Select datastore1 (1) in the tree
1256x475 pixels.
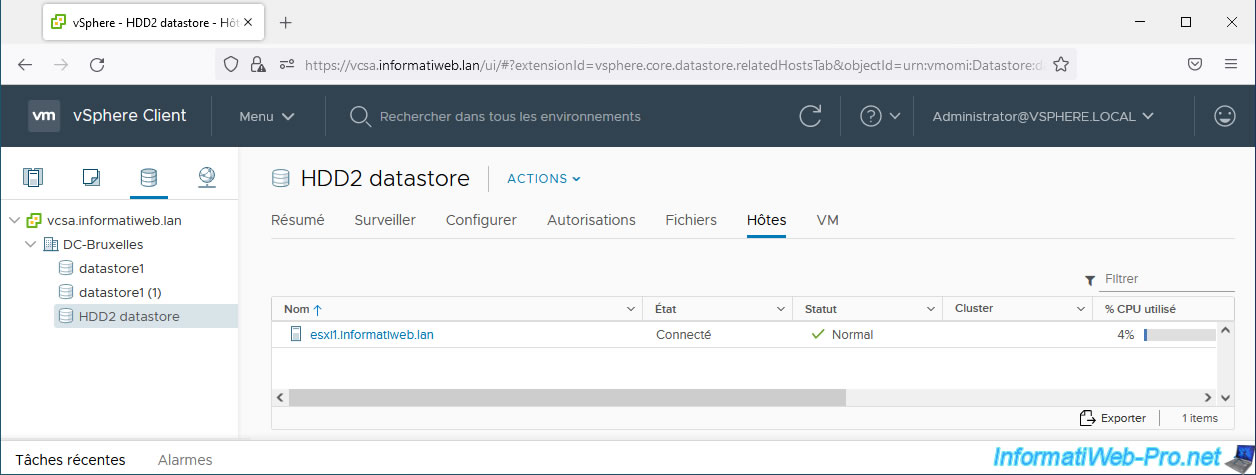click(119, 292)
